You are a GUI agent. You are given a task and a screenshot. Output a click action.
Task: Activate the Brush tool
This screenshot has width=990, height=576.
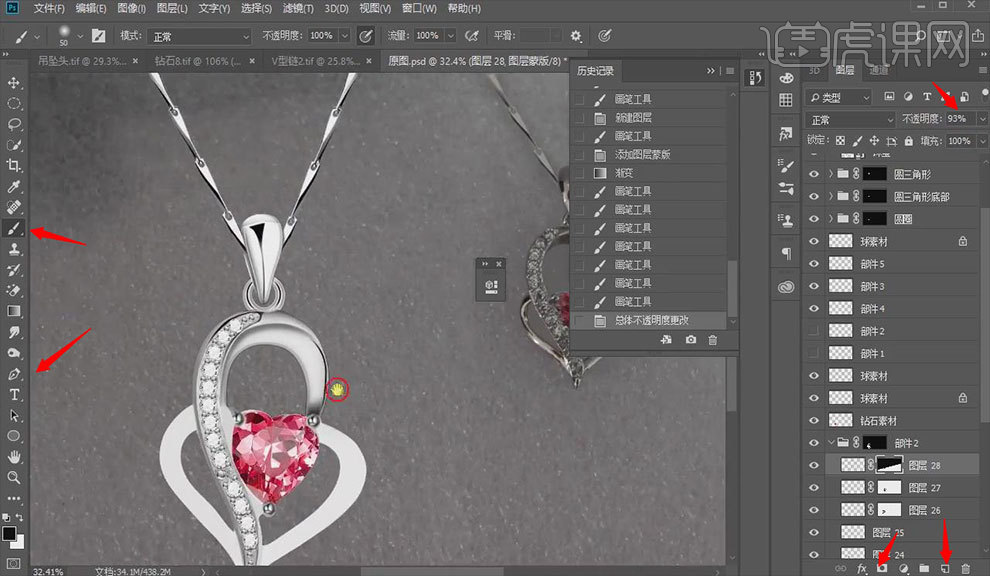tap(14, 229)
